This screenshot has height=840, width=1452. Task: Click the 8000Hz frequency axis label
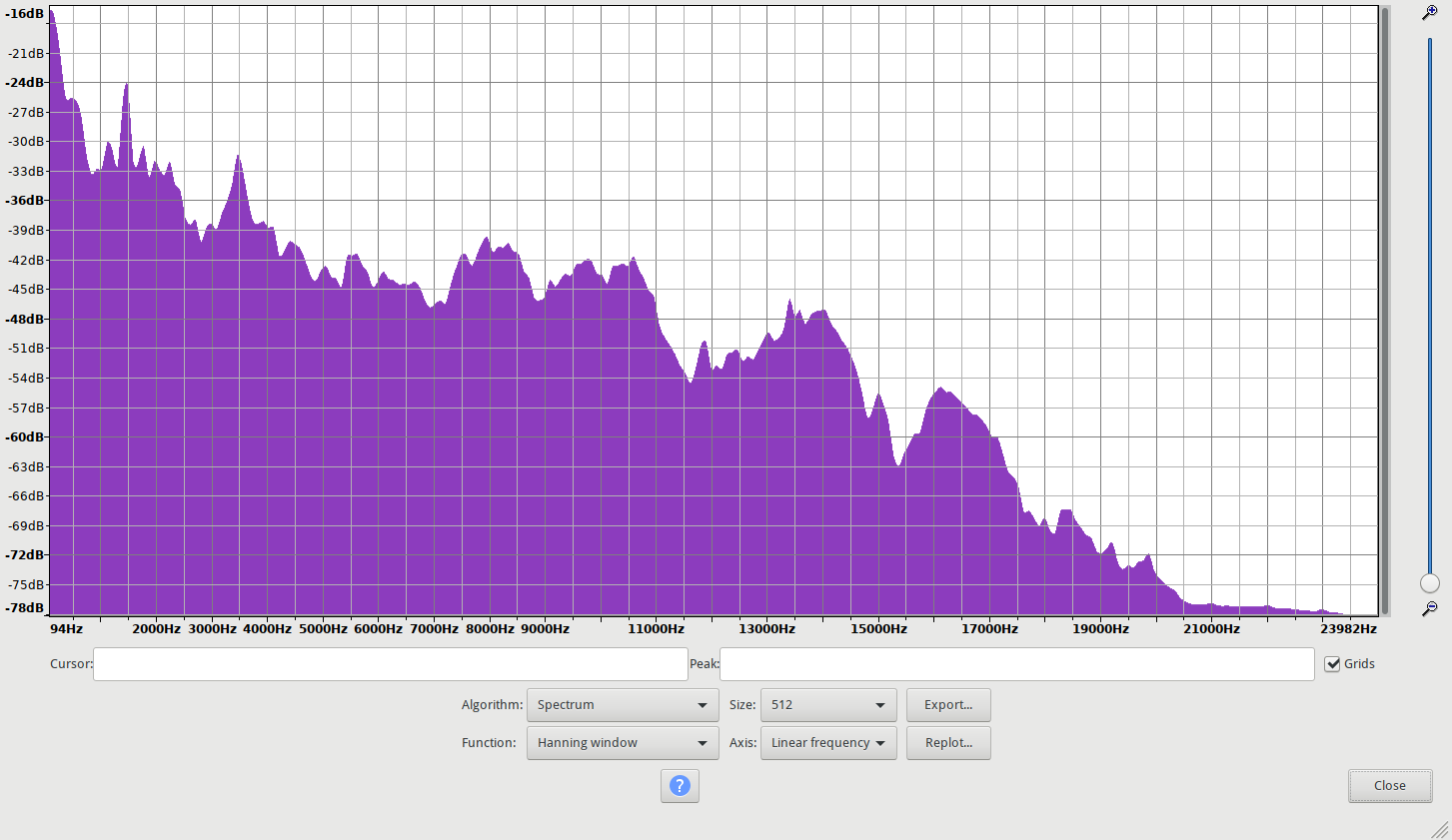pyautogui.click(x=490, y=629)
